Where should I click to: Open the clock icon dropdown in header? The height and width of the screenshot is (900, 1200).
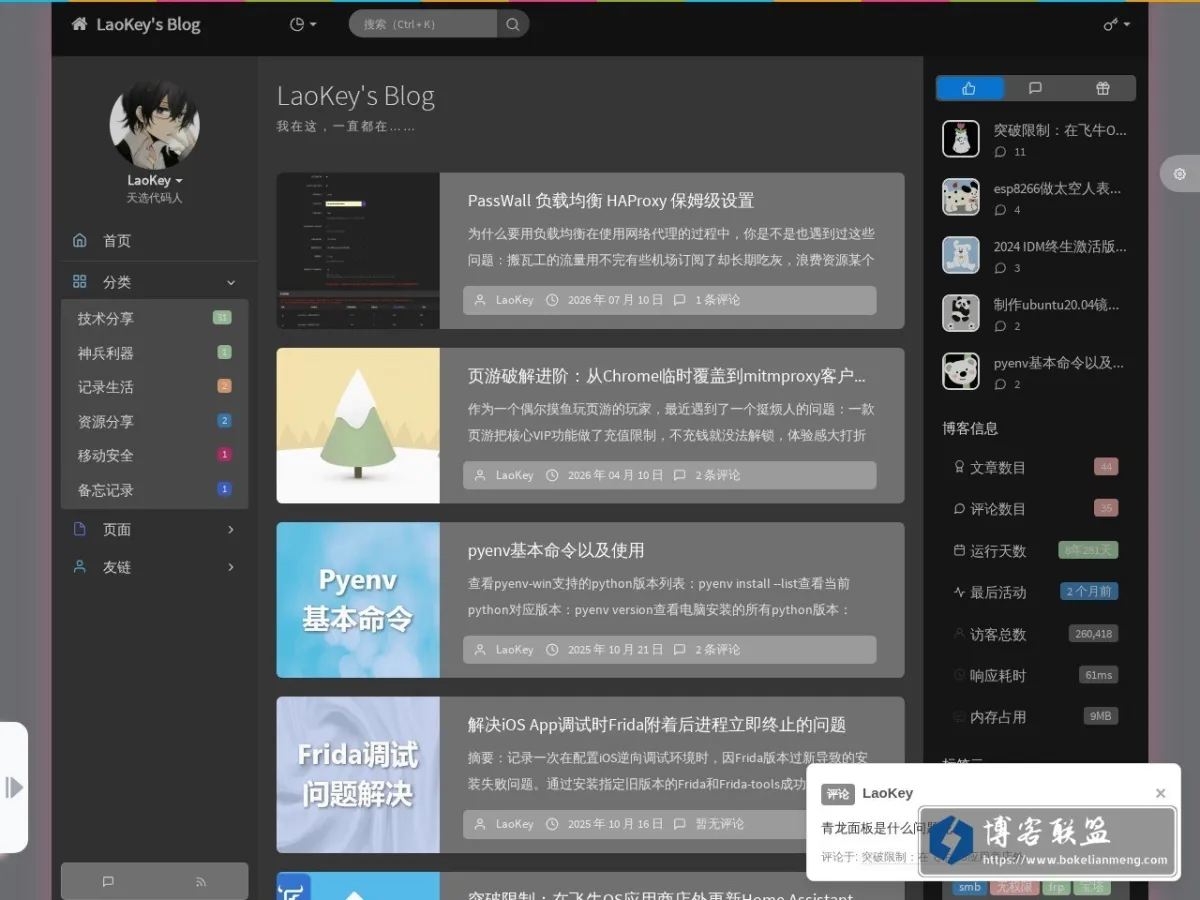click(x=302, y=24)
